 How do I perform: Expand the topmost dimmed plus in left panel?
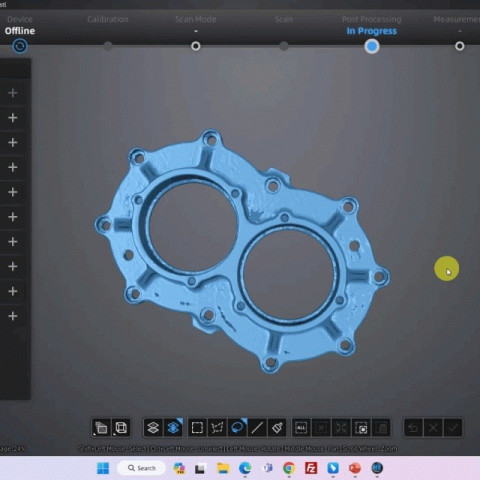[x=13, y=93]
